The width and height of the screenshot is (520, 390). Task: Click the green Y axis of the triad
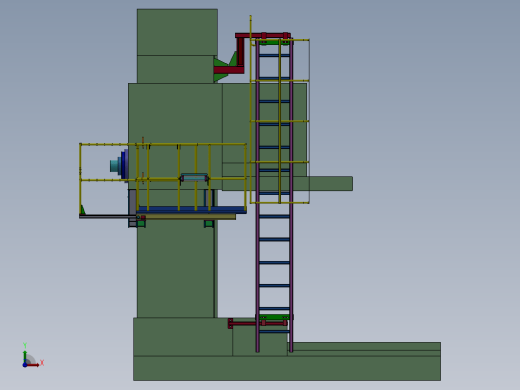tap(25, 357)
